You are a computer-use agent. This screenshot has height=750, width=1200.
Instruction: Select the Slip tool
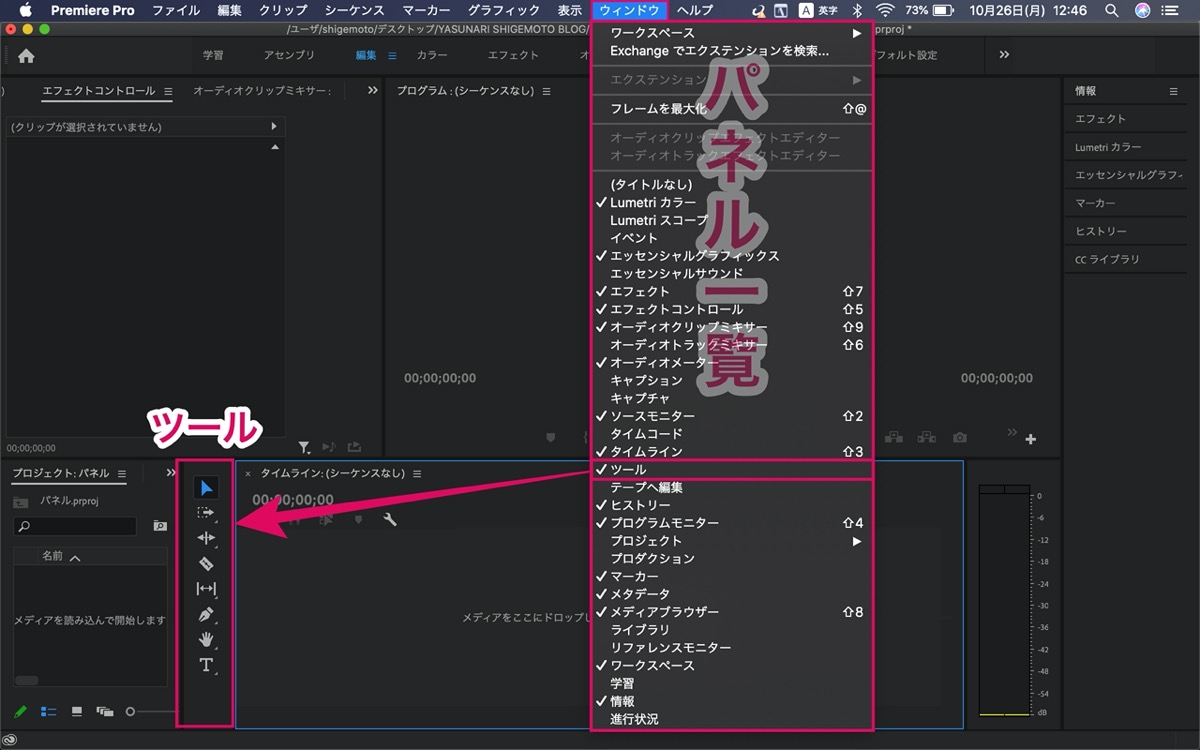click(x=206, y=589)
